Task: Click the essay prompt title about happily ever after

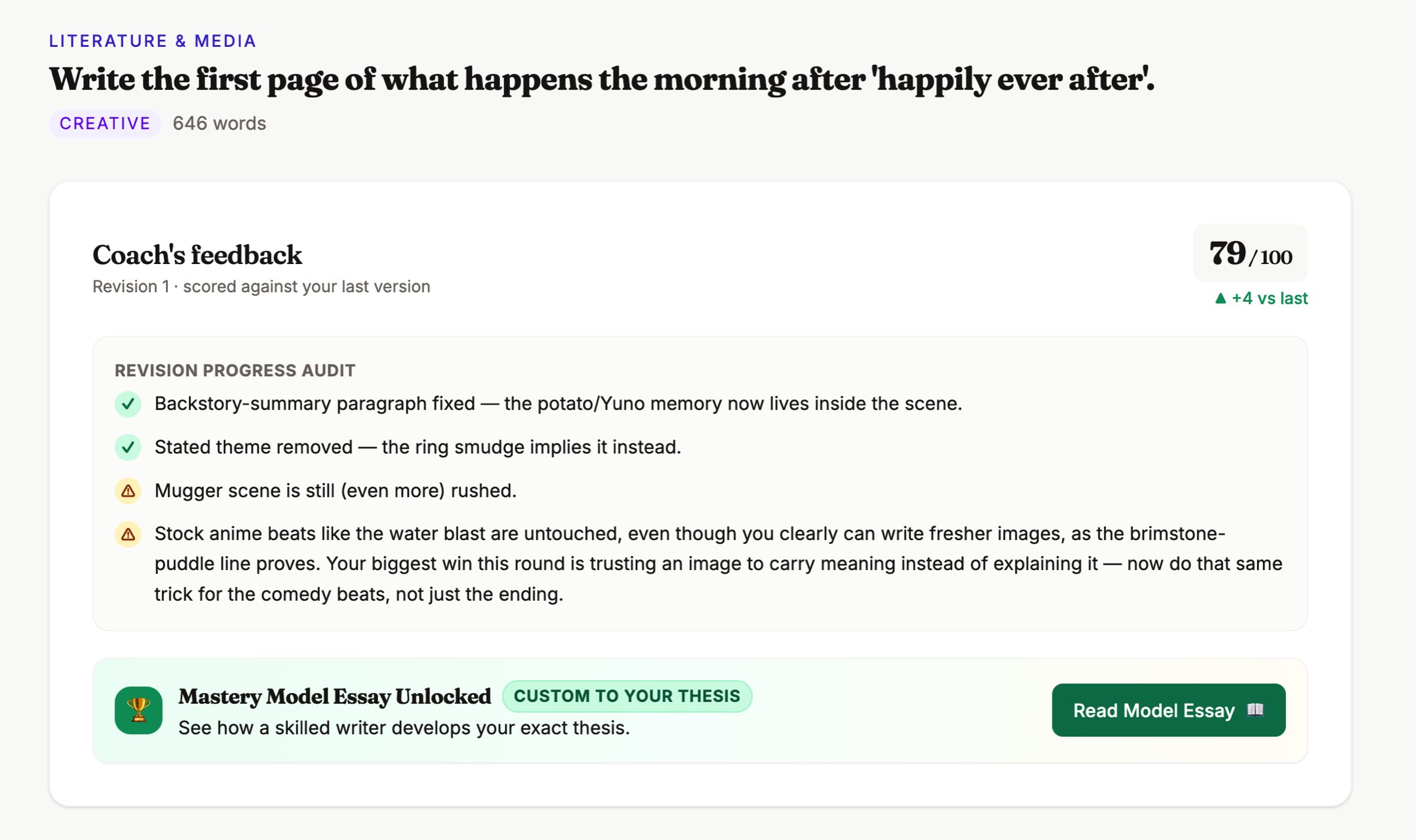Action: (602, 79)
